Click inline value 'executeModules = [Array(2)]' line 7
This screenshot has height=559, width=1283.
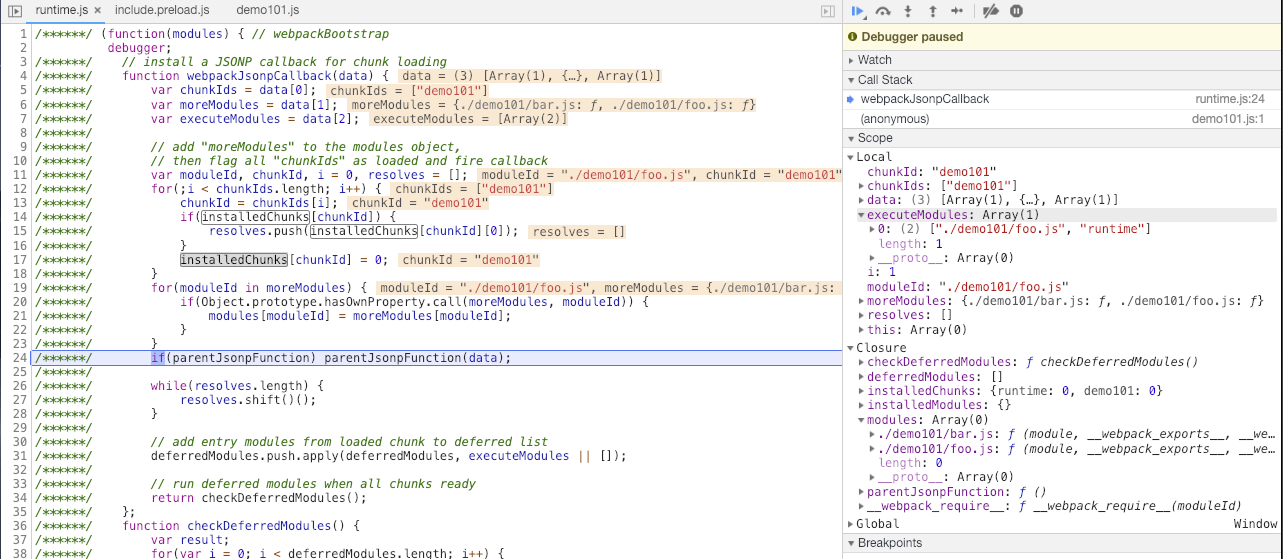click(x=469, y=118)
